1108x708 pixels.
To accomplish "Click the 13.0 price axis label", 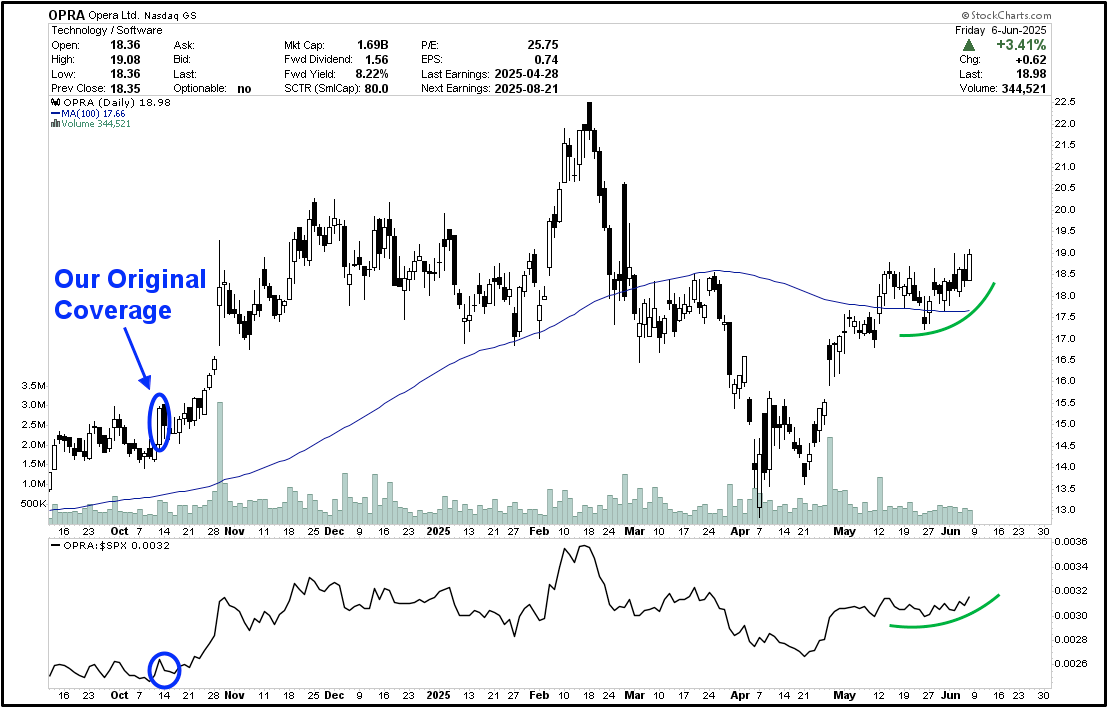I will click(x=1064, y=510).
